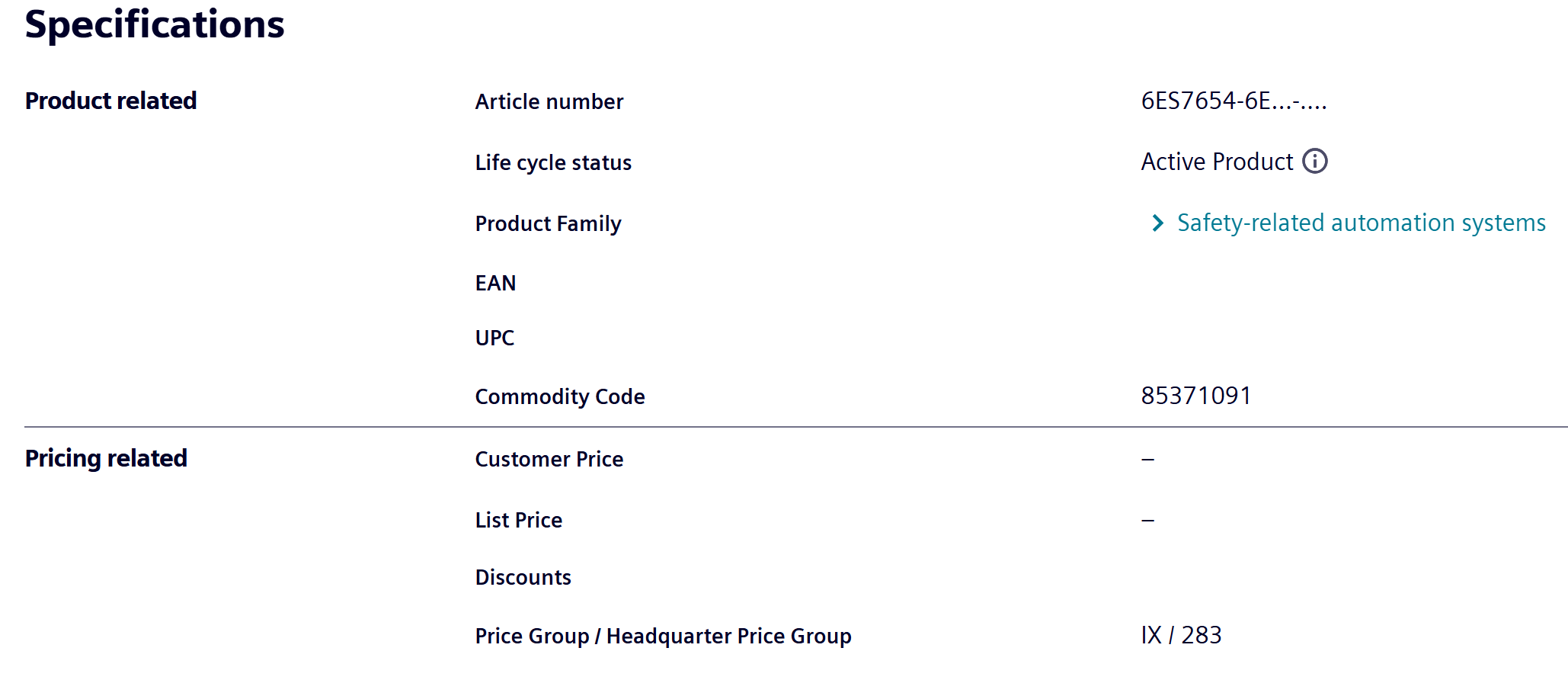Click the List Price label
1568x680 pixels.
tap(518, 521)
